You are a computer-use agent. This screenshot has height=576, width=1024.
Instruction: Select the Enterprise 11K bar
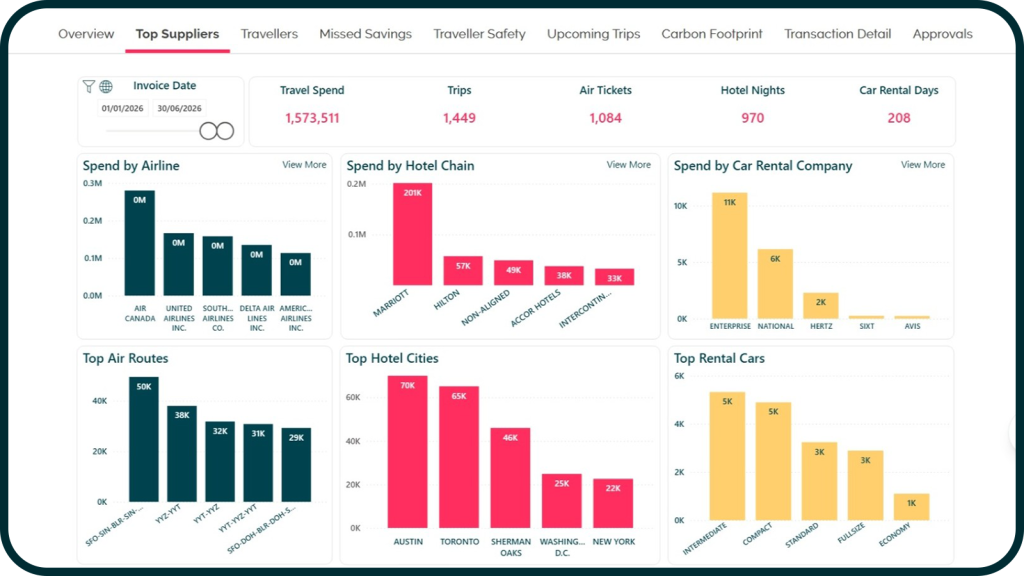[729, 255]
